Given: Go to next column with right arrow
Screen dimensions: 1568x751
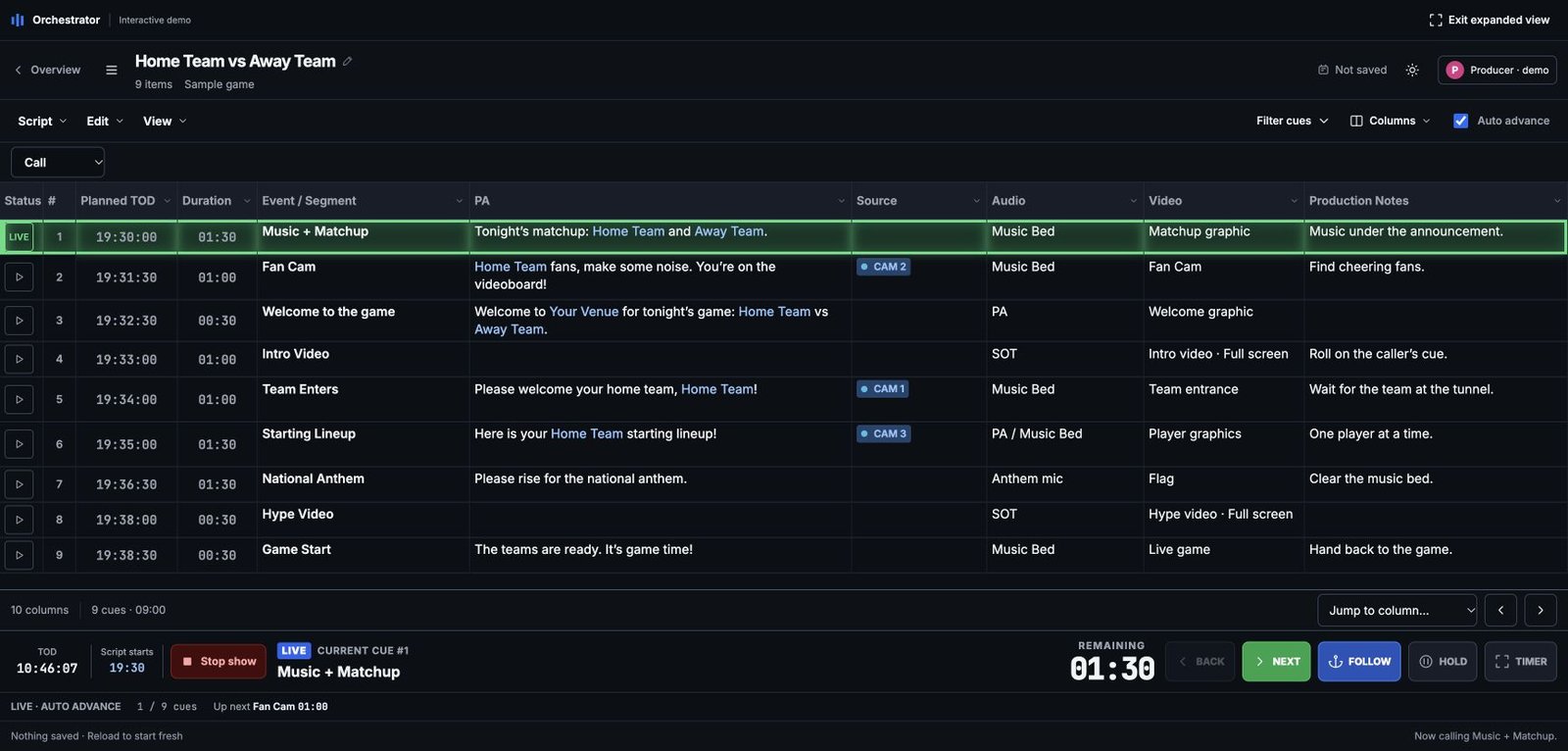Looking at the screenshot, I should [1541, 610].
